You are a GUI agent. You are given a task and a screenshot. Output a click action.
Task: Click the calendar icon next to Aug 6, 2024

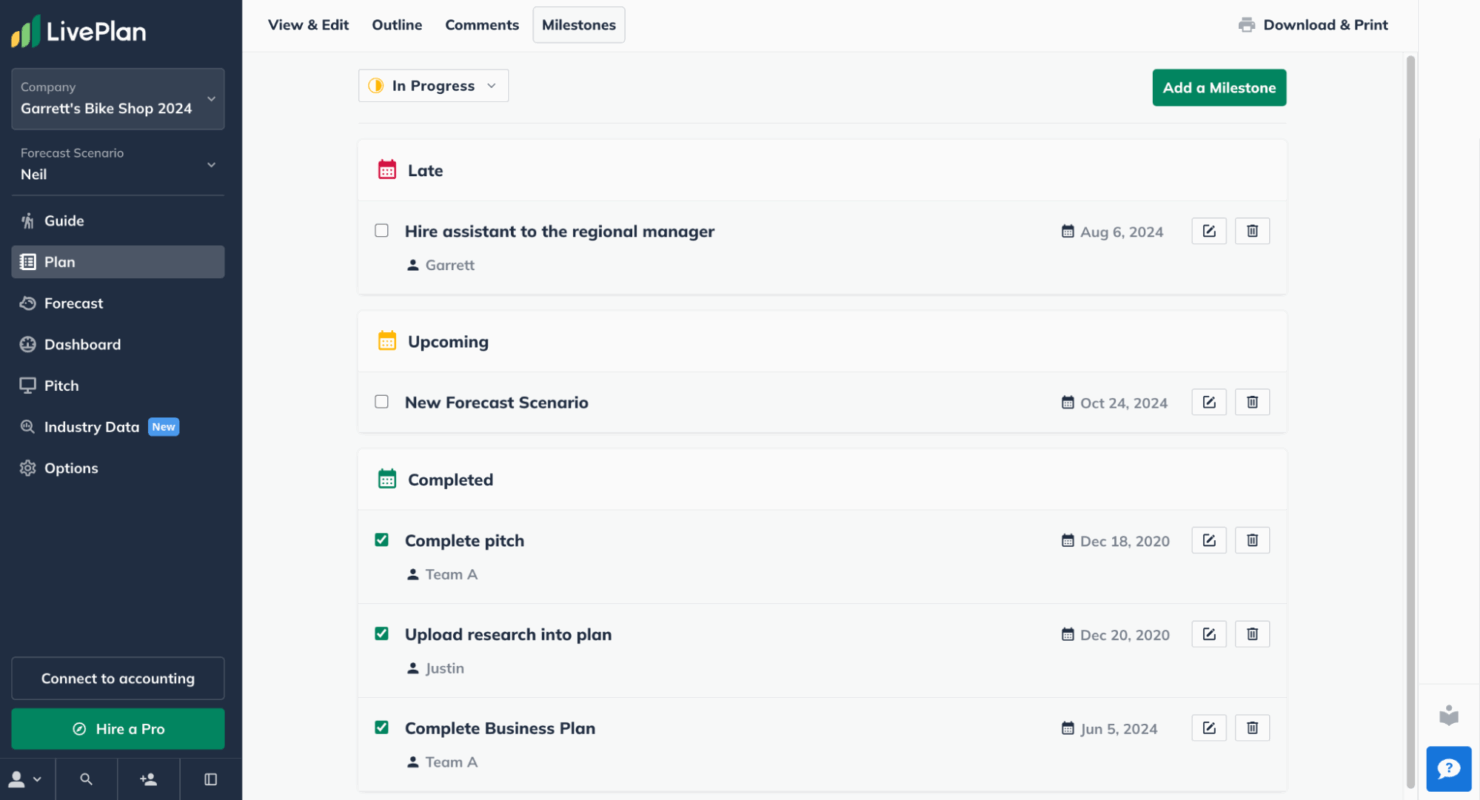pyautogui.click(x=1067, y=232)
